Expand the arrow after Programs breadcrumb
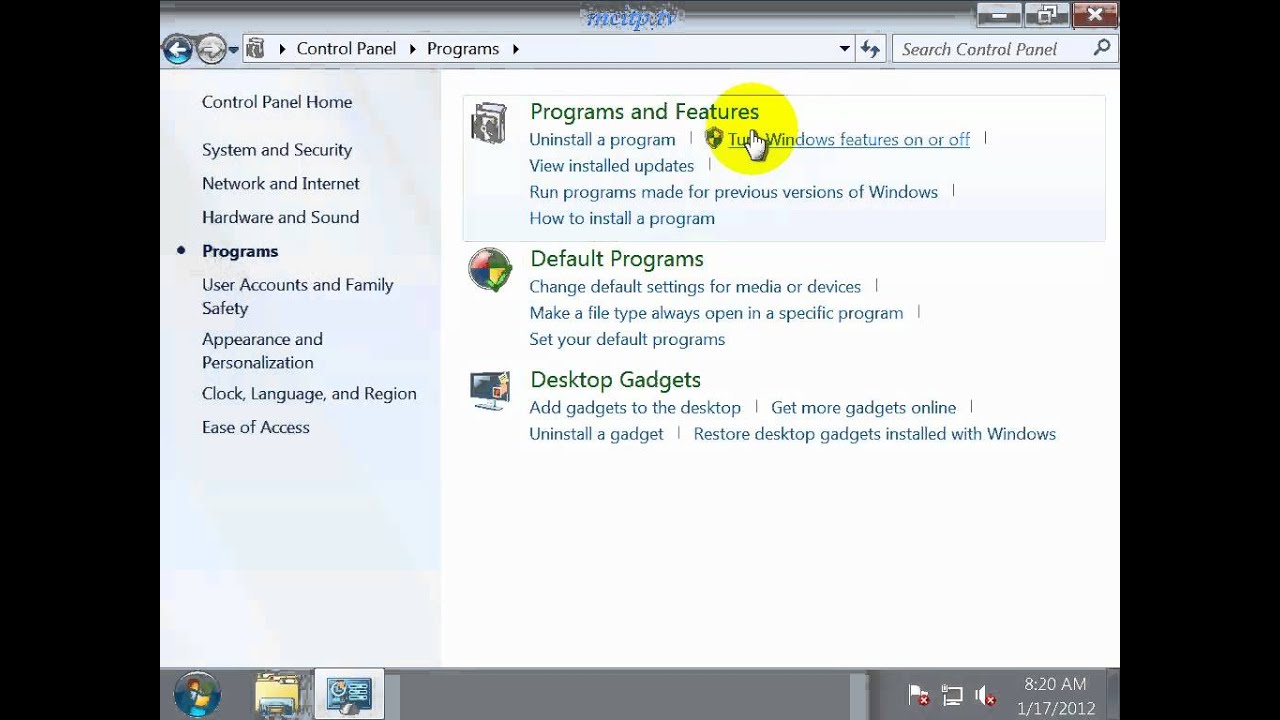This screenshot has height=720, width=1280. coord(516,48)
